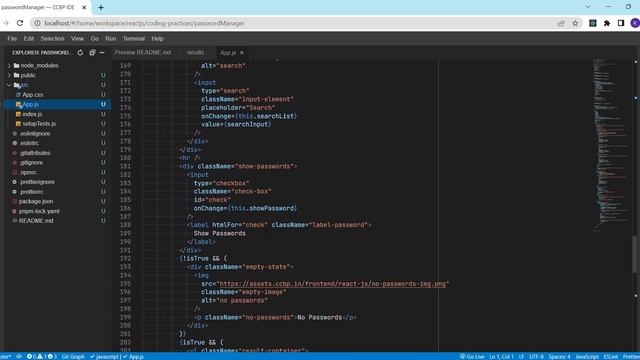Open the browser extensions puzzle icon

(x=607, y=23)
